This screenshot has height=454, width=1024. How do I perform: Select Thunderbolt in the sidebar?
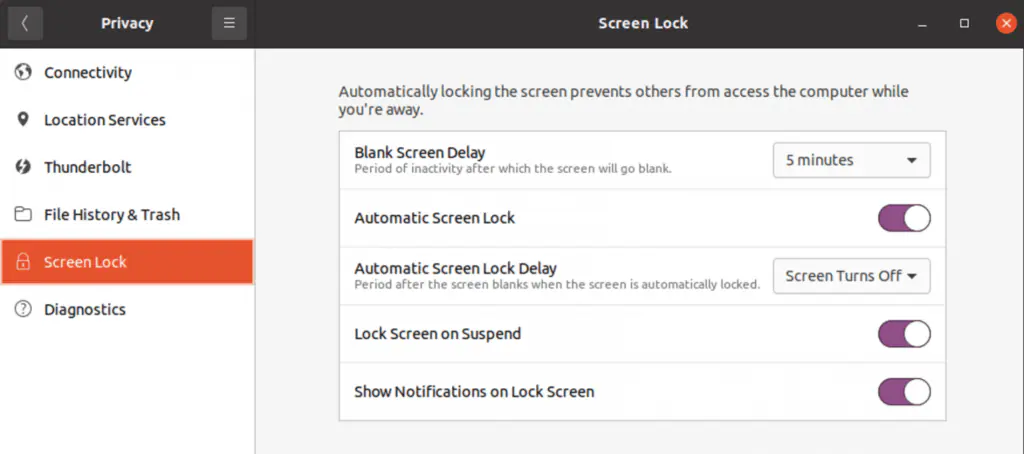(x=88, y=167)
